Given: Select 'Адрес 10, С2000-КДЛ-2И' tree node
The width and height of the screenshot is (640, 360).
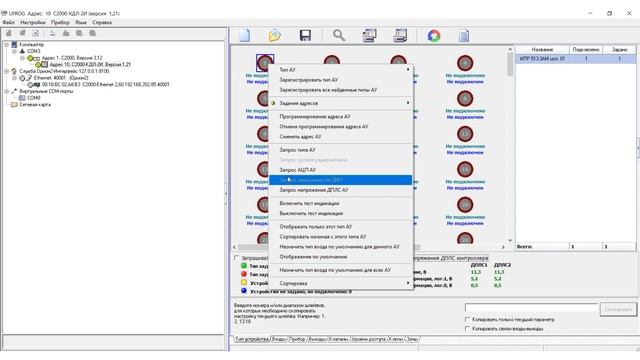Looking at the screenshot, I should point(90,64).
